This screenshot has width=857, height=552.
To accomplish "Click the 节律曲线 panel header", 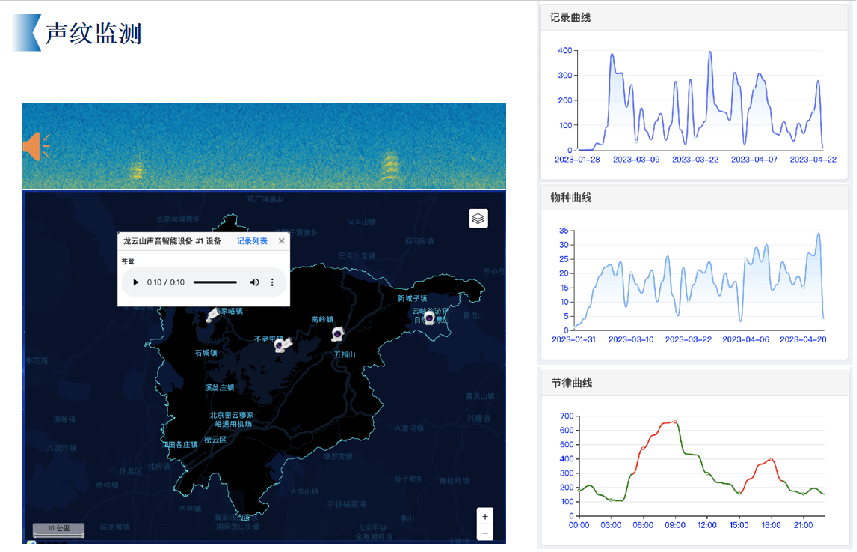I will pos(694,383).
